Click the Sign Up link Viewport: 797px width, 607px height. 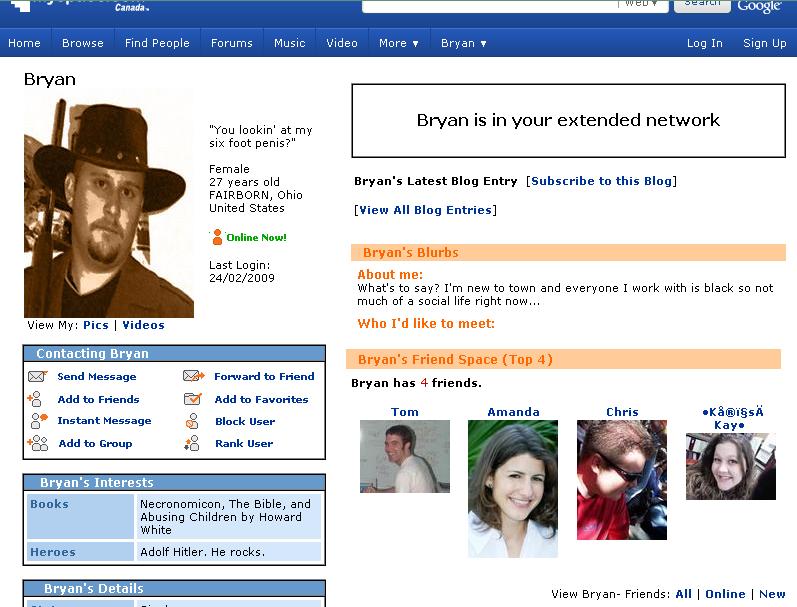764,43
